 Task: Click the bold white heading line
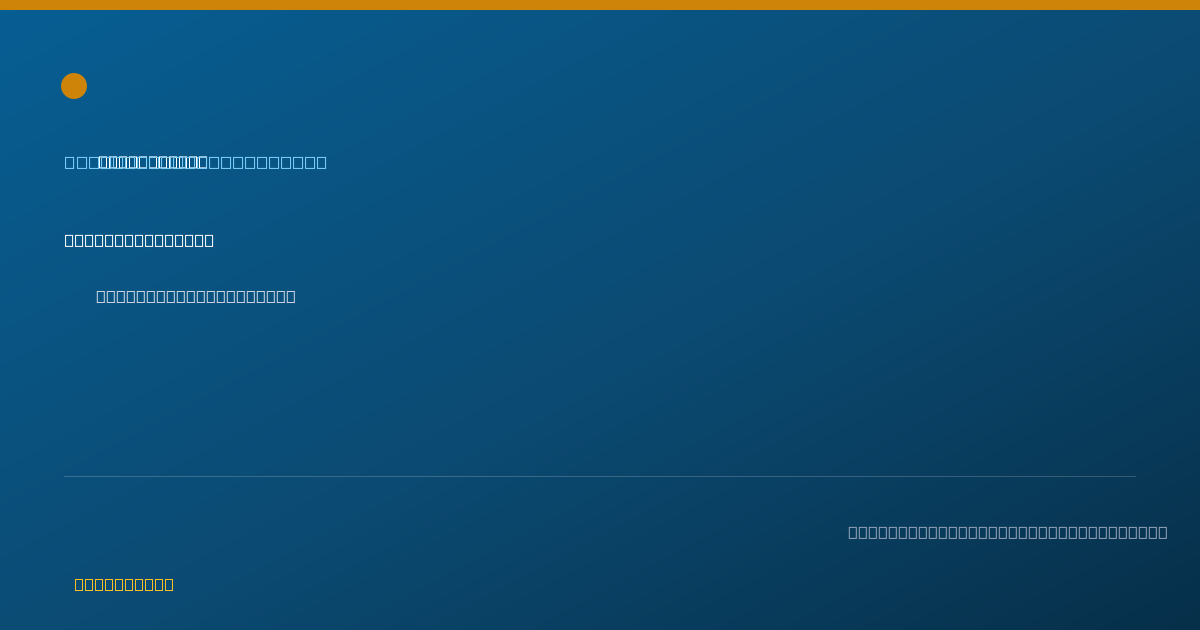[139, 240]
